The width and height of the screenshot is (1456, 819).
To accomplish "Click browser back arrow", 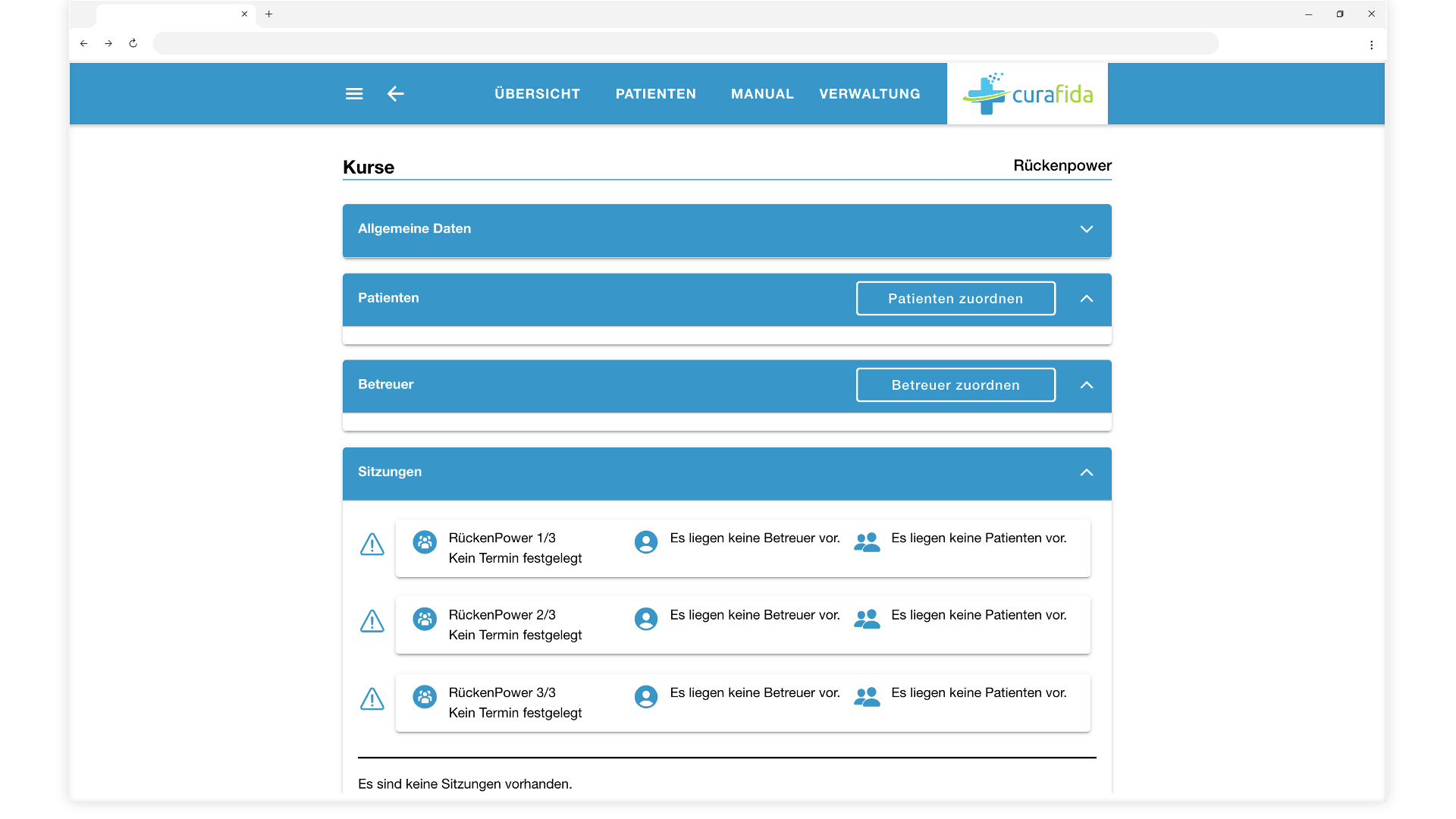I will click(84, 43).
